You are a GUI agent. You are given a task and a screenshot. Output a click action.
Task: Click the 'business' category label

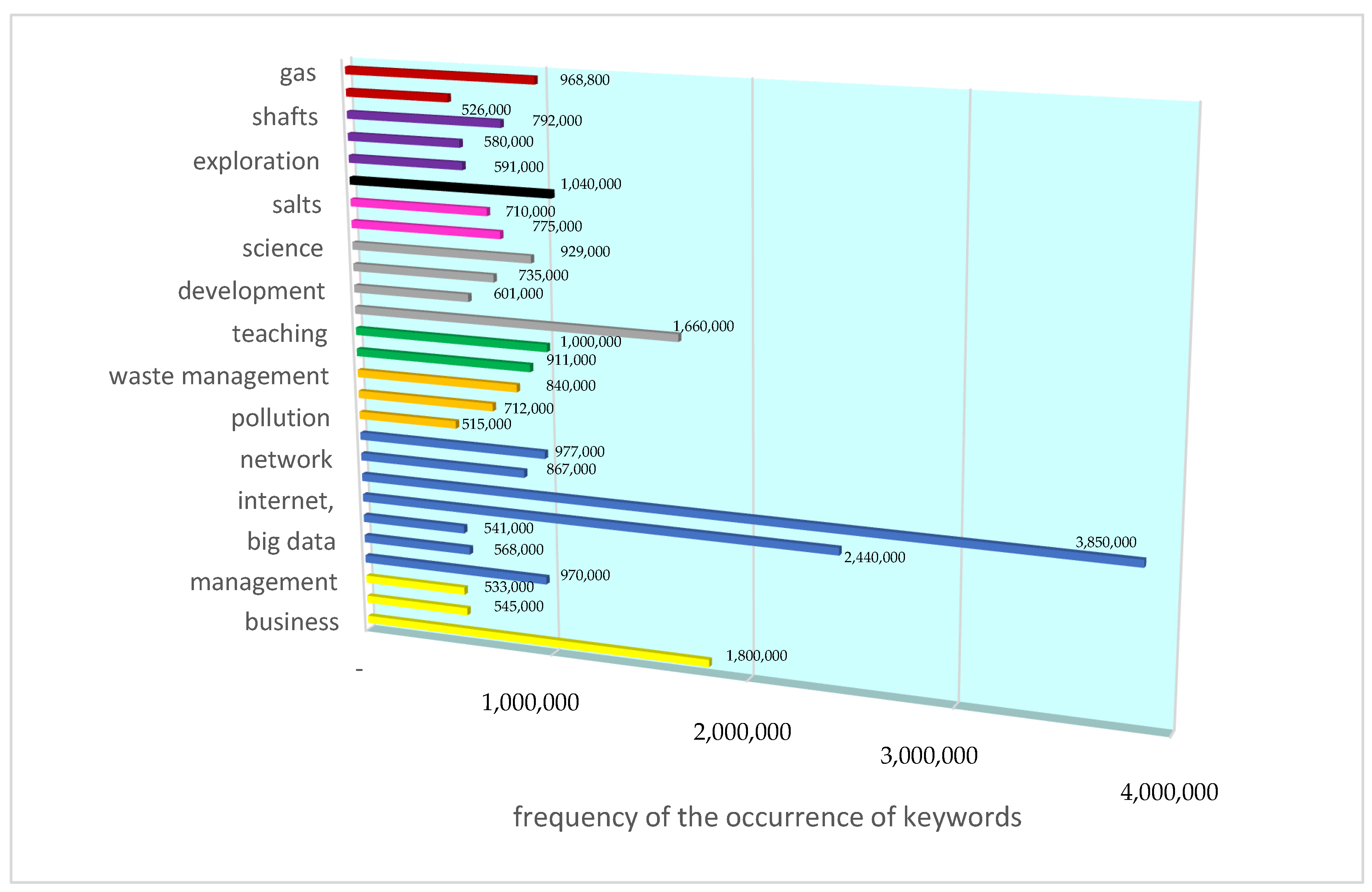pos(292,622)
